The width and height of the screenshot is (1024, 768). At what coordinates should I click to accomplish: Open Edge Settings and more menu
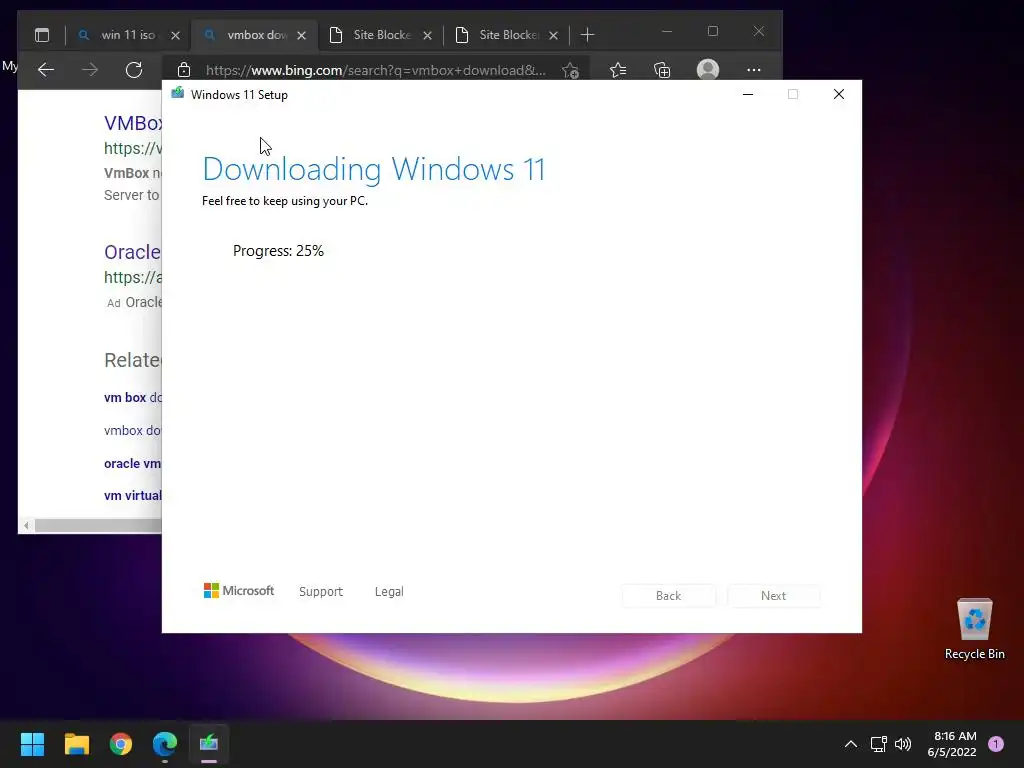754,70
